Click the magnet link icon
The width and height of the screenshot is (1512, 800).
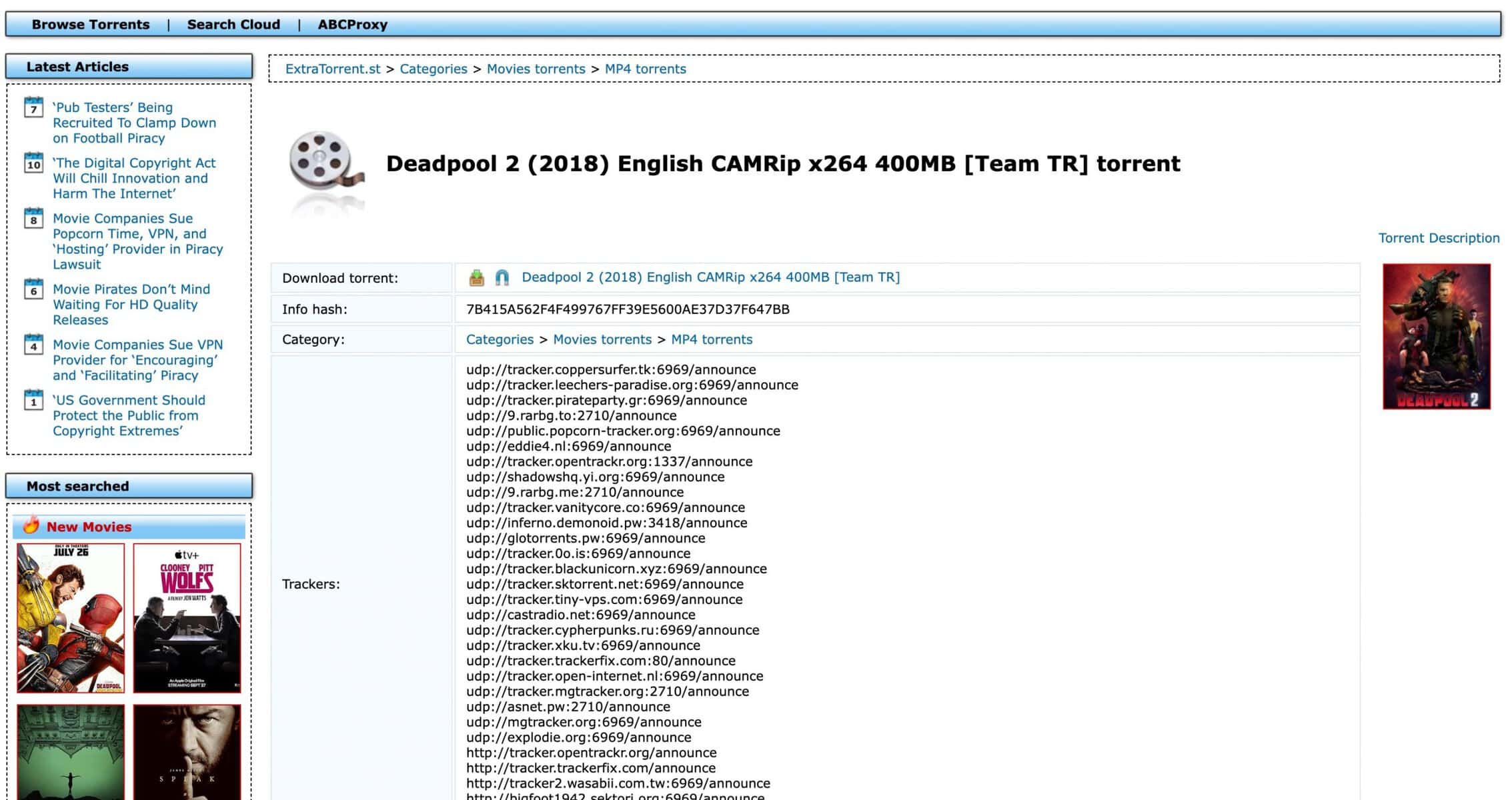(x=502, y=278)
